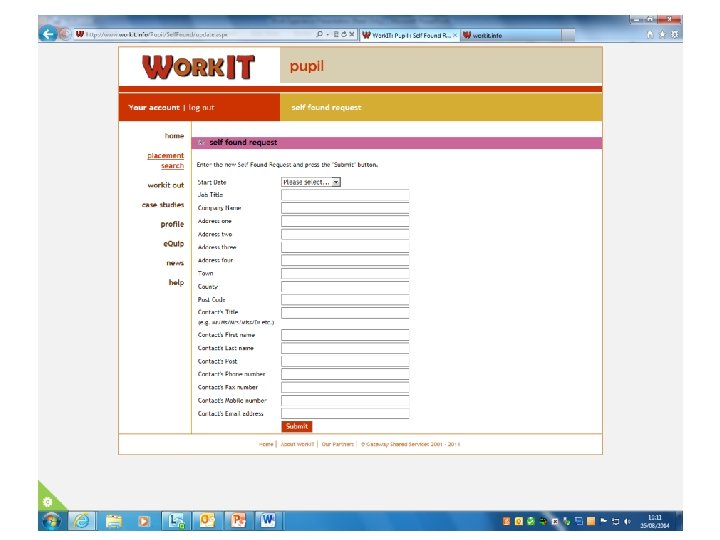
Task: Click the Address one input field
Action: (345, 221)
